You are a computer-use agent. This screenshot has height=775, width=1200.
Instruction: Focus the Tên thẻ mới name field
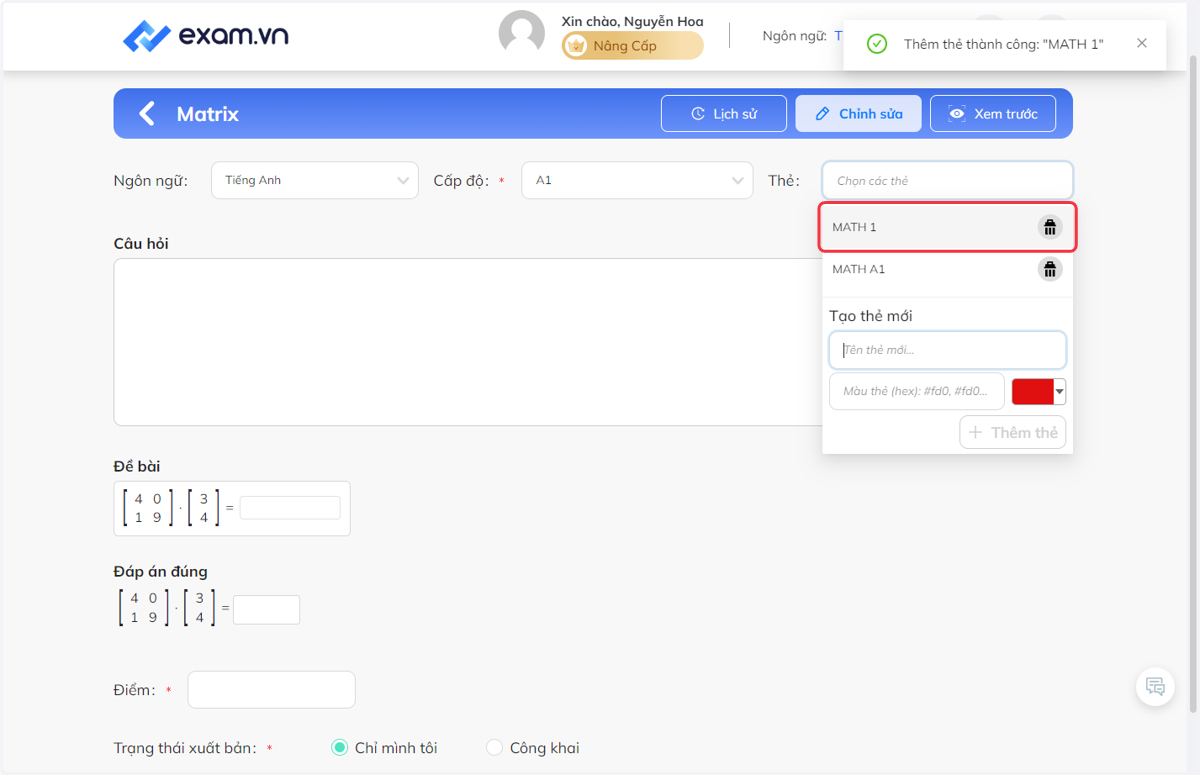pyautogui.click(x=948, y=350)
